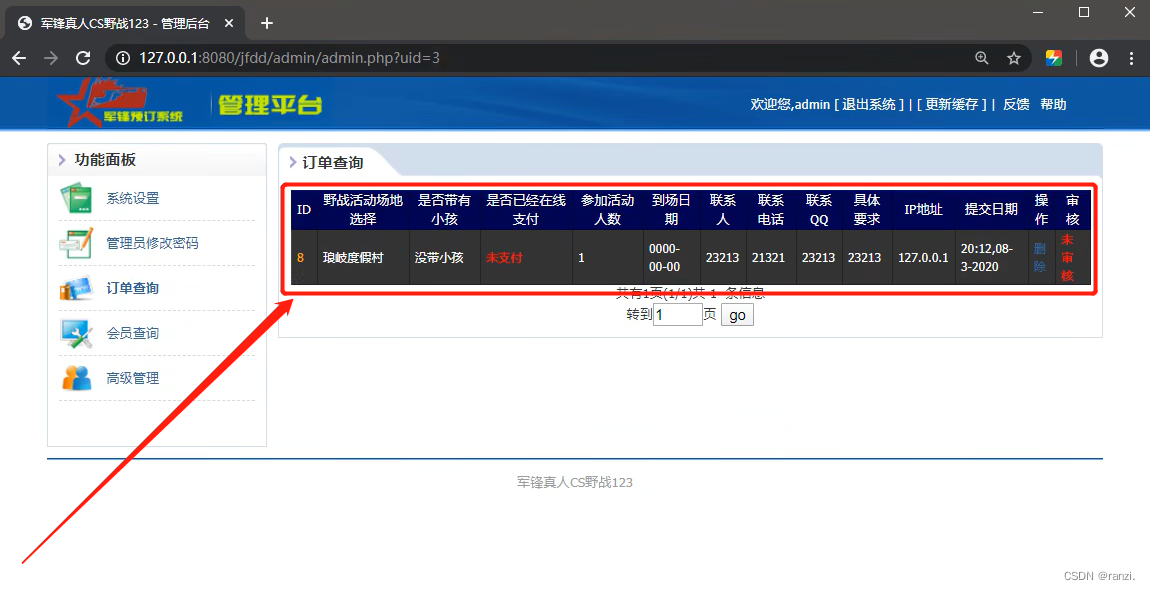Screen dimensions: 1150x590
Task: Go back with the browser back arrow
Action: click(19, 58)
